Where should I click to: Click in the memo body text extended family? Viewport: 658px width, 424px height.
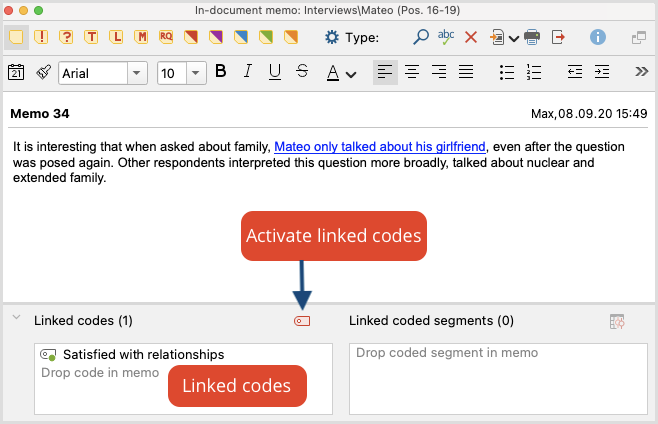60,178
